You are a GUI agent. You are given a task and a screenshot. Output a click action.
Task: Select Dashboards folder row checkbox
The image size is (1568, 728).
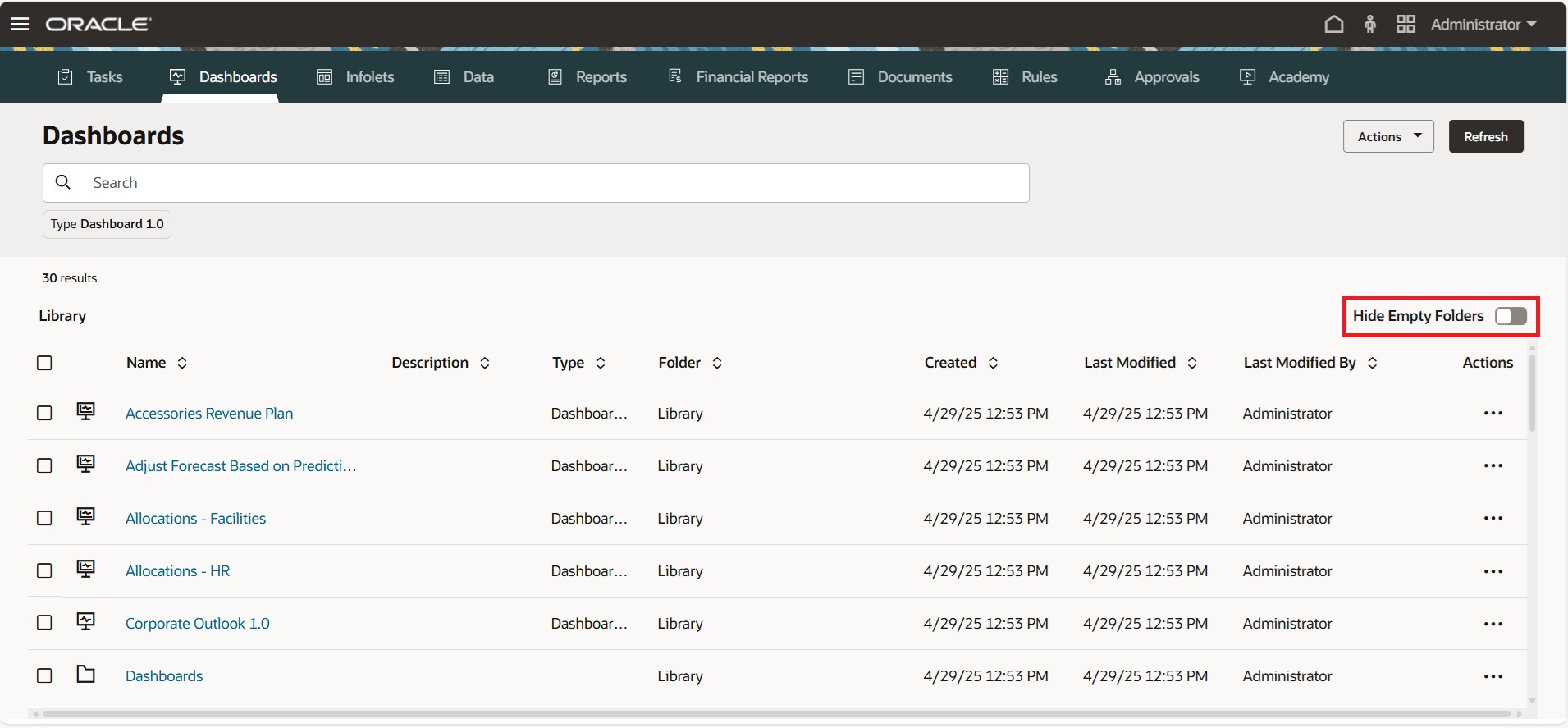click(x=44, y=675)
